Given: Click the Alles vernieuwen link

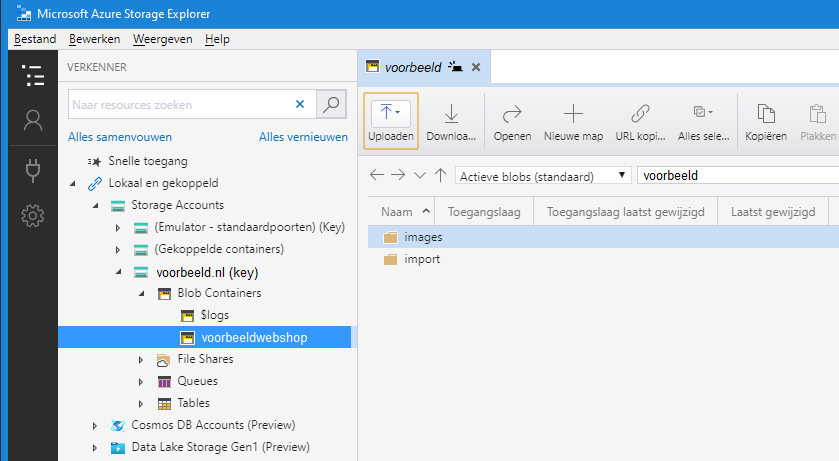Looking at the screenshot, I should coord(303,137).
